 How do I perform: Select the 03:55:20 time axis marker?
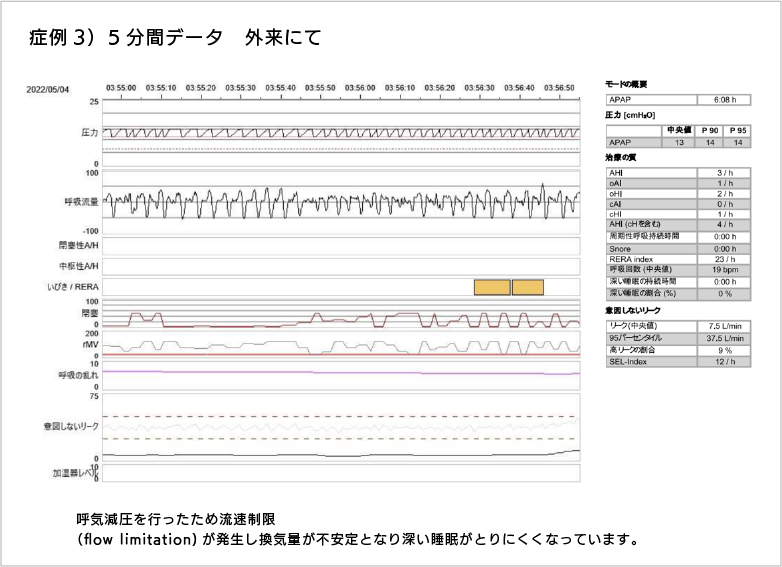[x=201, y=88]
